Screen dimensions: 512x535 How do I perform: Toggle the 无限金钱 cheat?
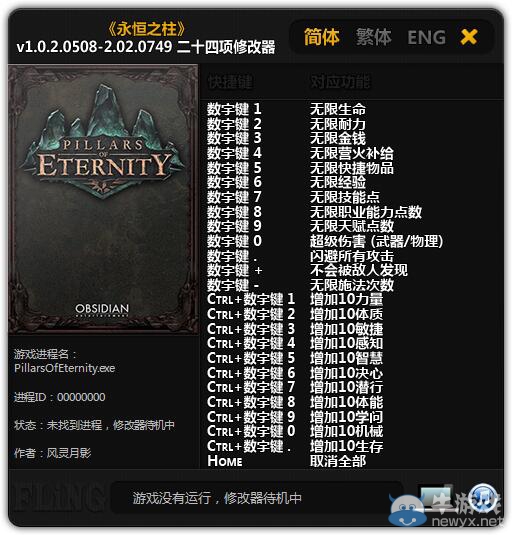click(338, 138)
